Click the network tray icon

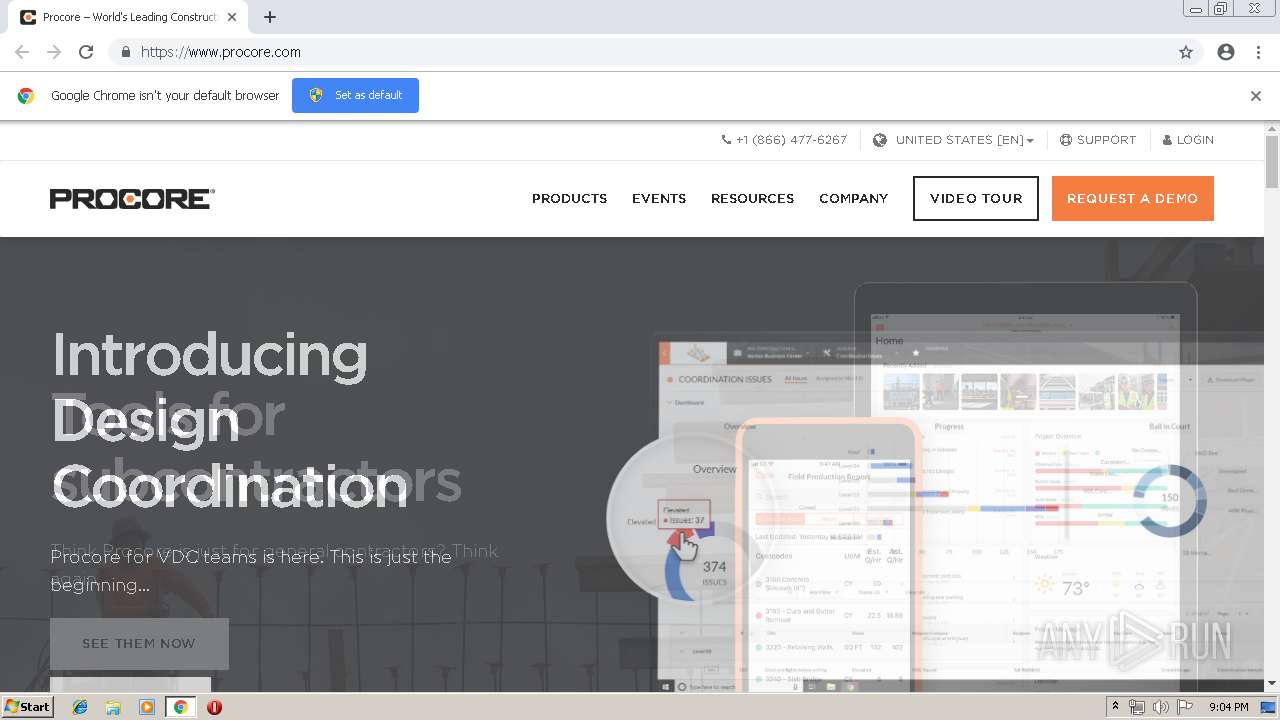(x=1137, y=707)
